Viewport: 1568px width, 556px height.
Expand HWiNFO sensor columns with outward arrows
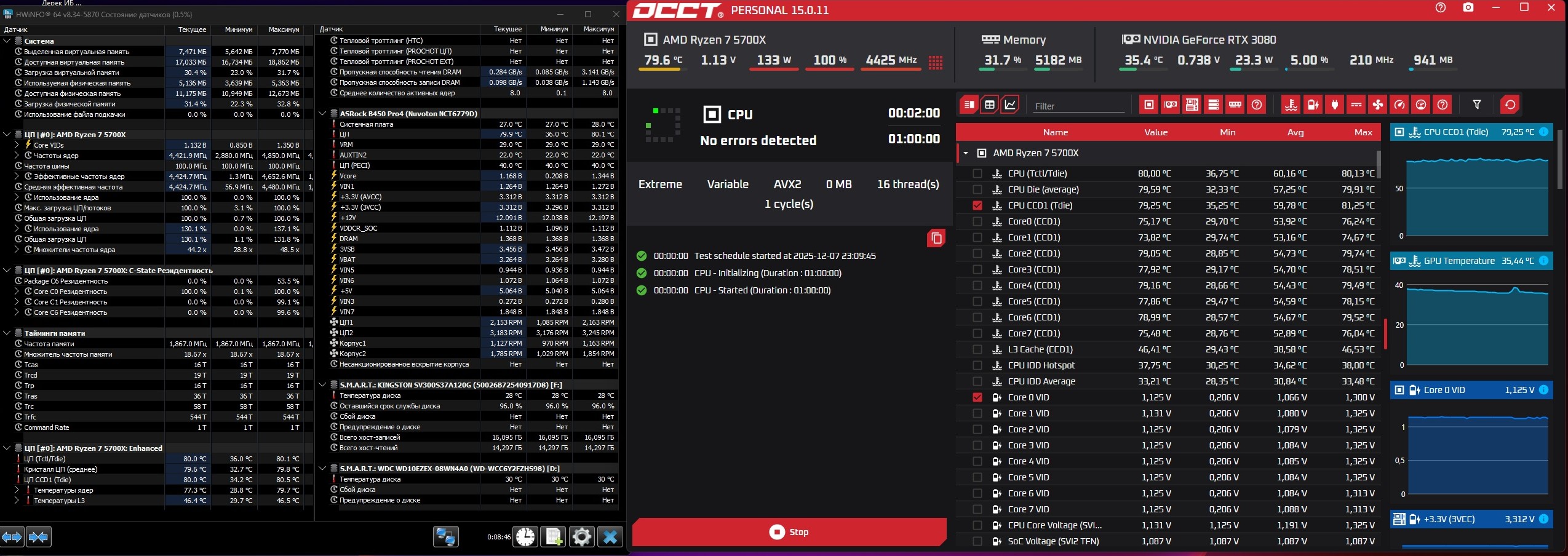[12, 537]
